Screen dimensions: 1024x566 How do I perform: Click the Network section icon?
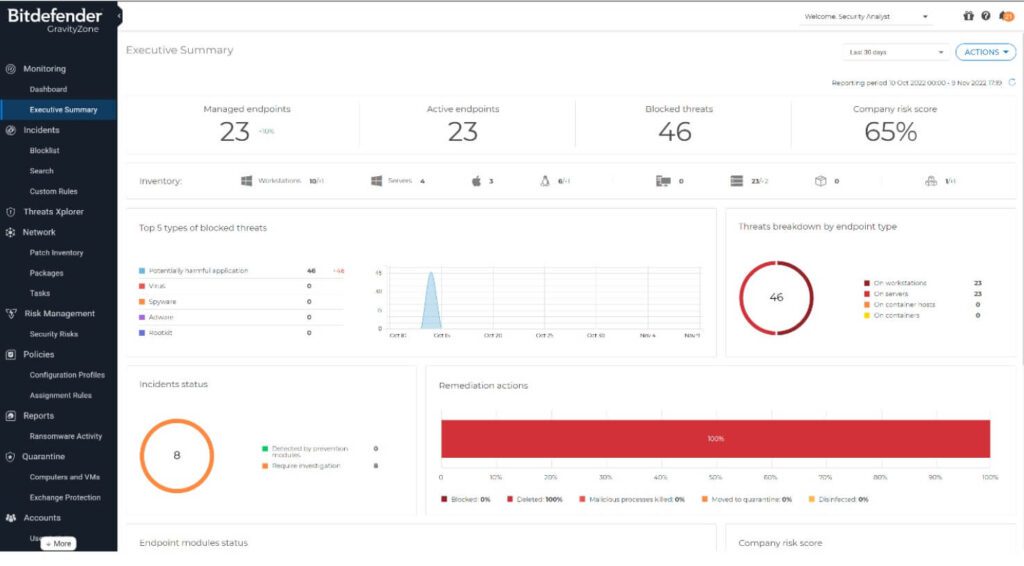(x=10, y=232)
